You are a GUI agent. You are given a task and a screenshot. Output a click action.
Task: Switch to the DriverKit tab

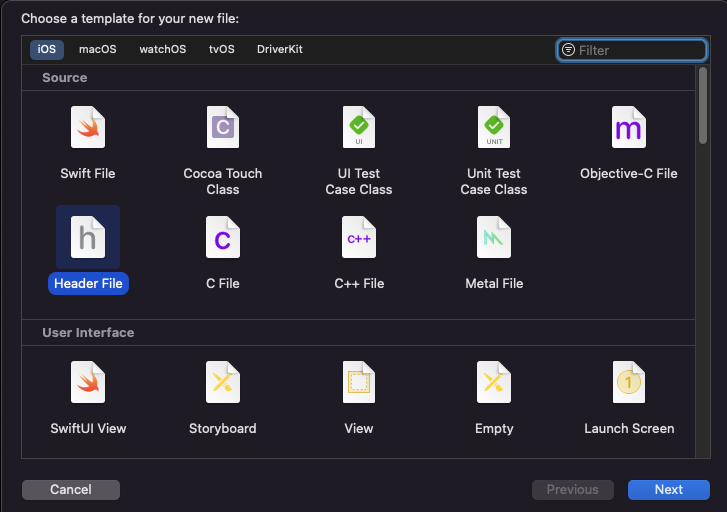pyautogui.click(x=280, y=49)
